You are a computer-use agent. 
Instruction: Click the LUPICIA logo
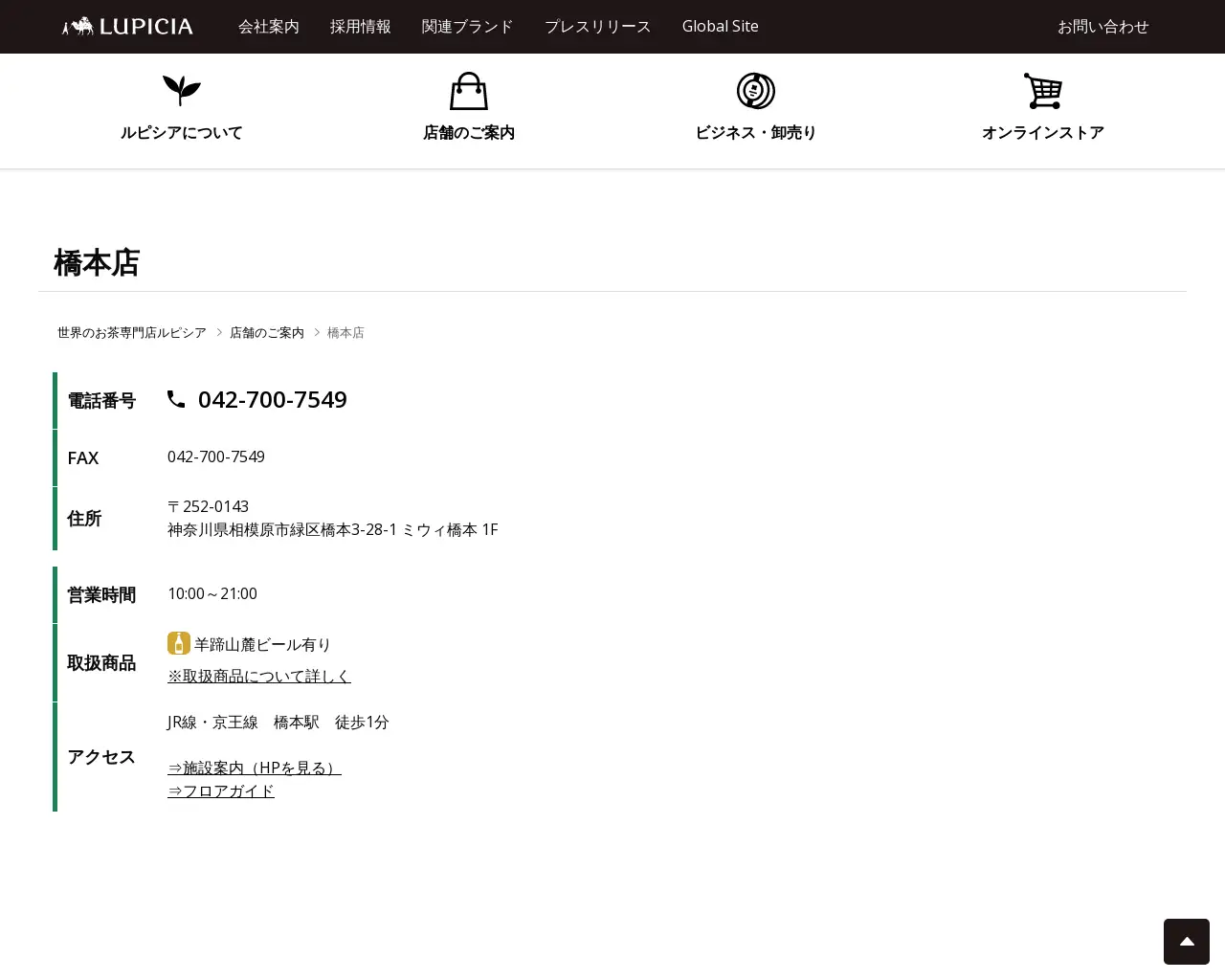pyautogui.click(x=125, y=26)
